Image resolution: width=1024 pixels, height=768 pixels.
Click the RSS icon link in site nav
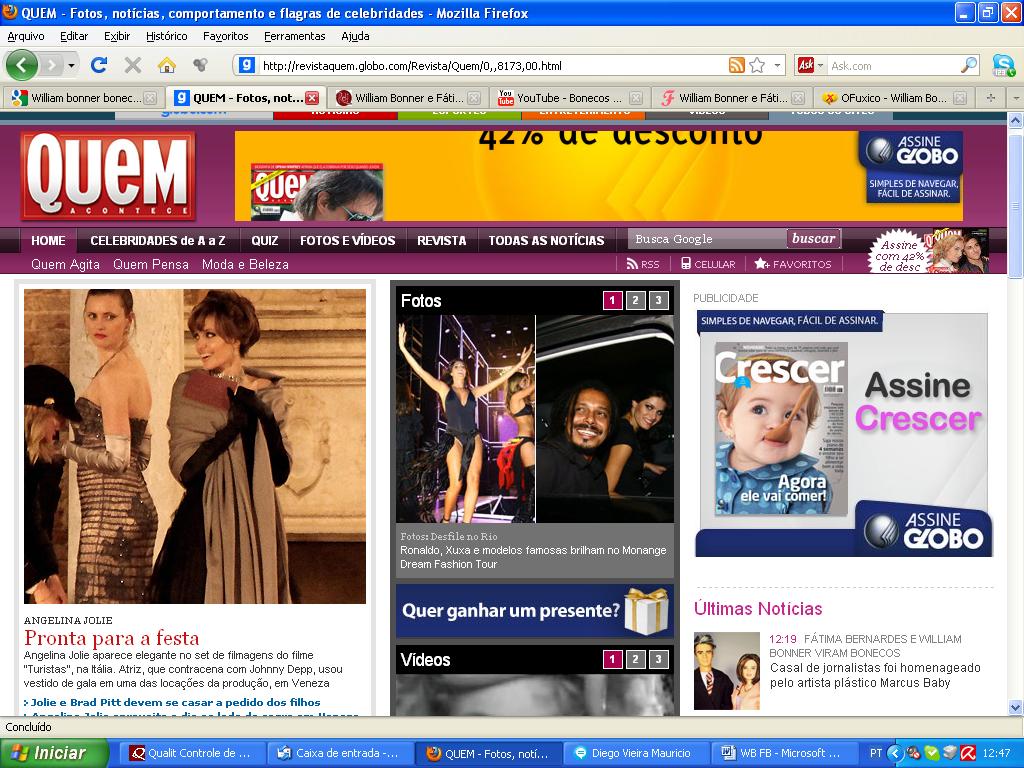point(643,264)
